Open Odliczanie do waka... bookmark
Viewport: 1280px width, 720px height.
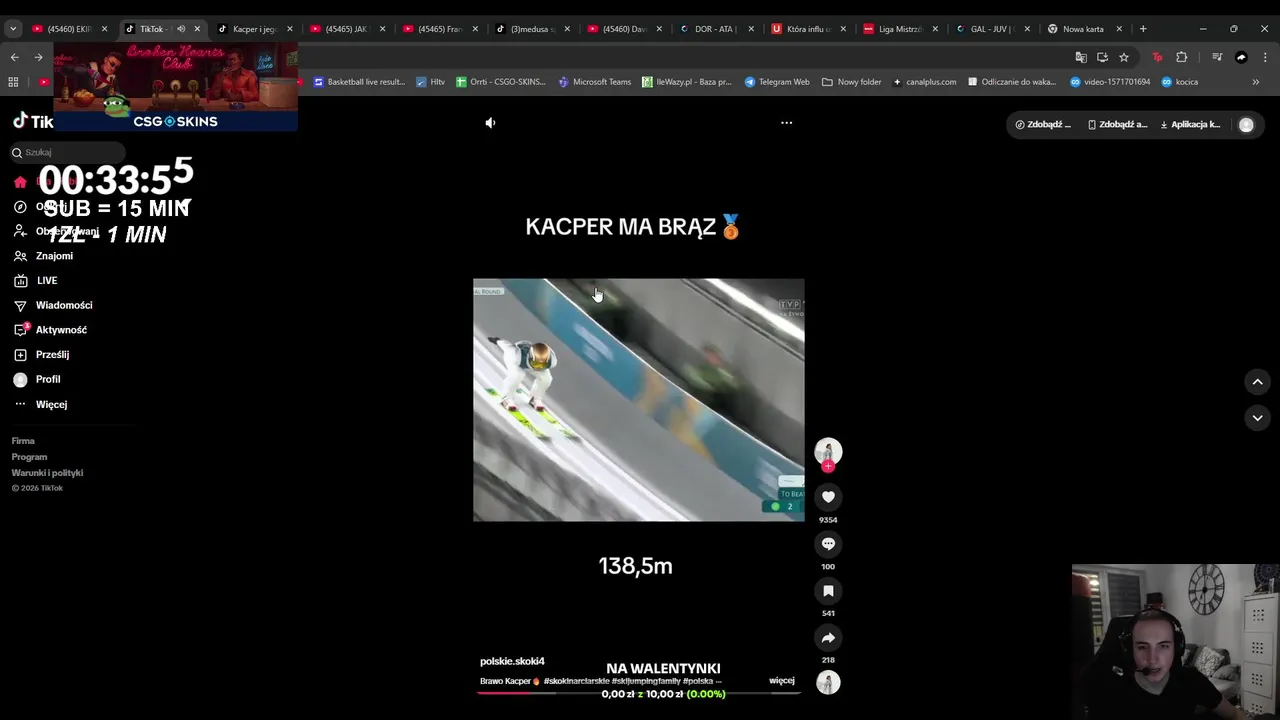click(x=1012, y=82)
